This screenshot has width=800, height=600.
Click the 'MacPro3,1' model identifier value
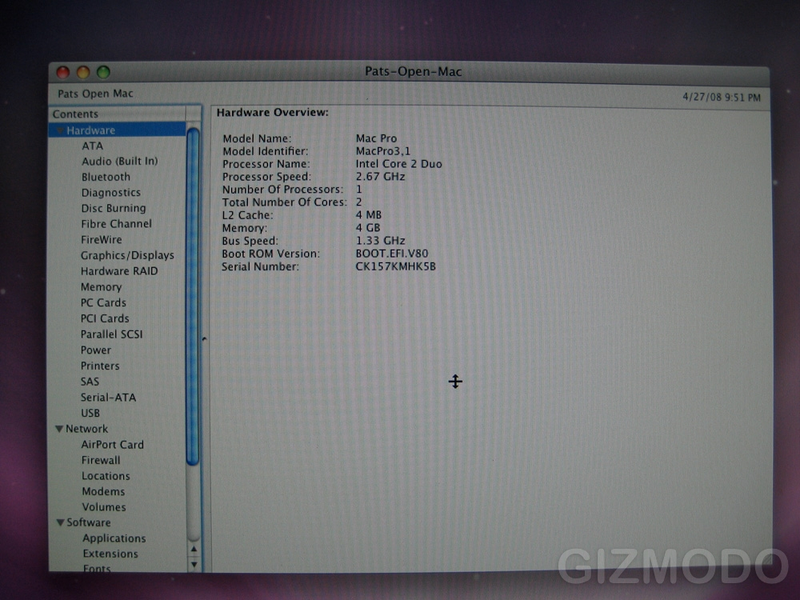[383, 152]
